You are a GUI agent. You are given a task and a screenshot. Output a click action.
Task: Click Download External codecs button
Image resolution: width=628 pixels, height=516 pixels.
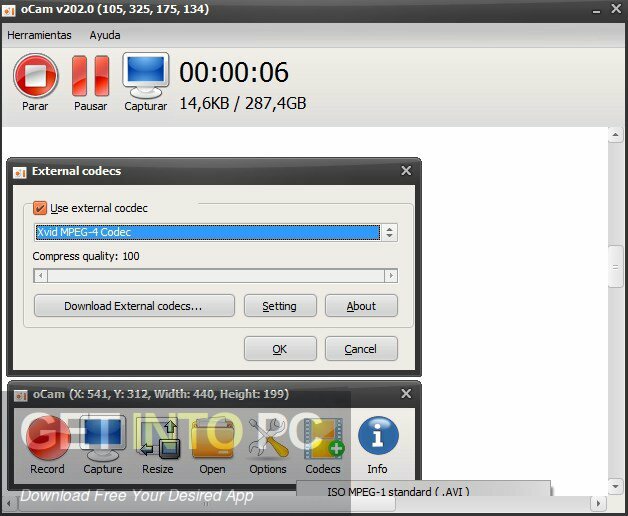[x=134, y=306]
